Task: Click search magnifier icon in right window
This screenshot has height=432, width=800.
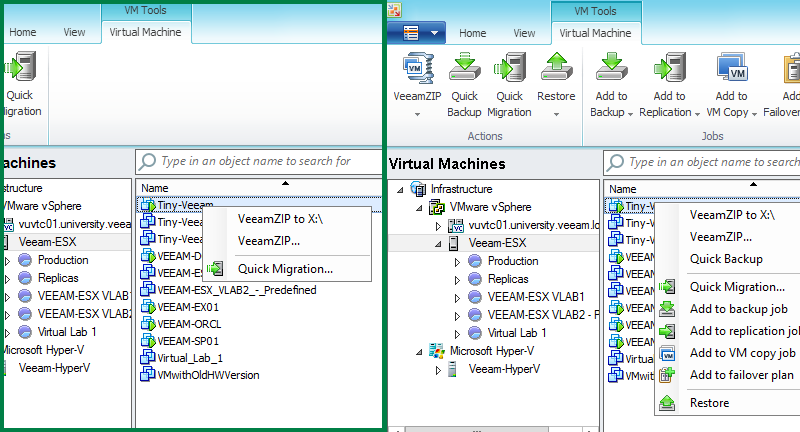Action: [x=615, y=162]
